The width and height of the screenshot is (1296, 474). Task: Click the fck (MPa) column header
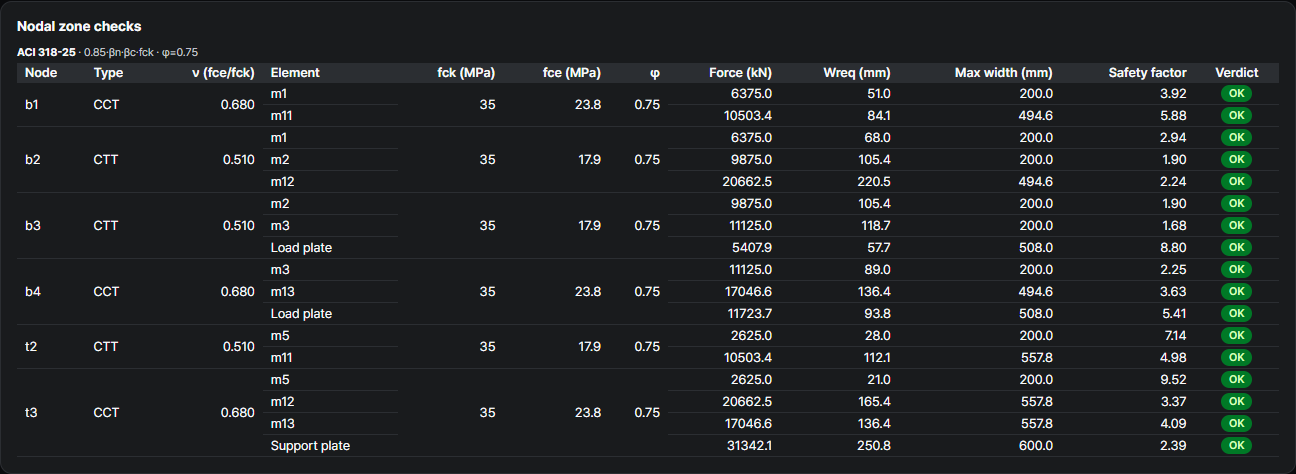point(466,72)
